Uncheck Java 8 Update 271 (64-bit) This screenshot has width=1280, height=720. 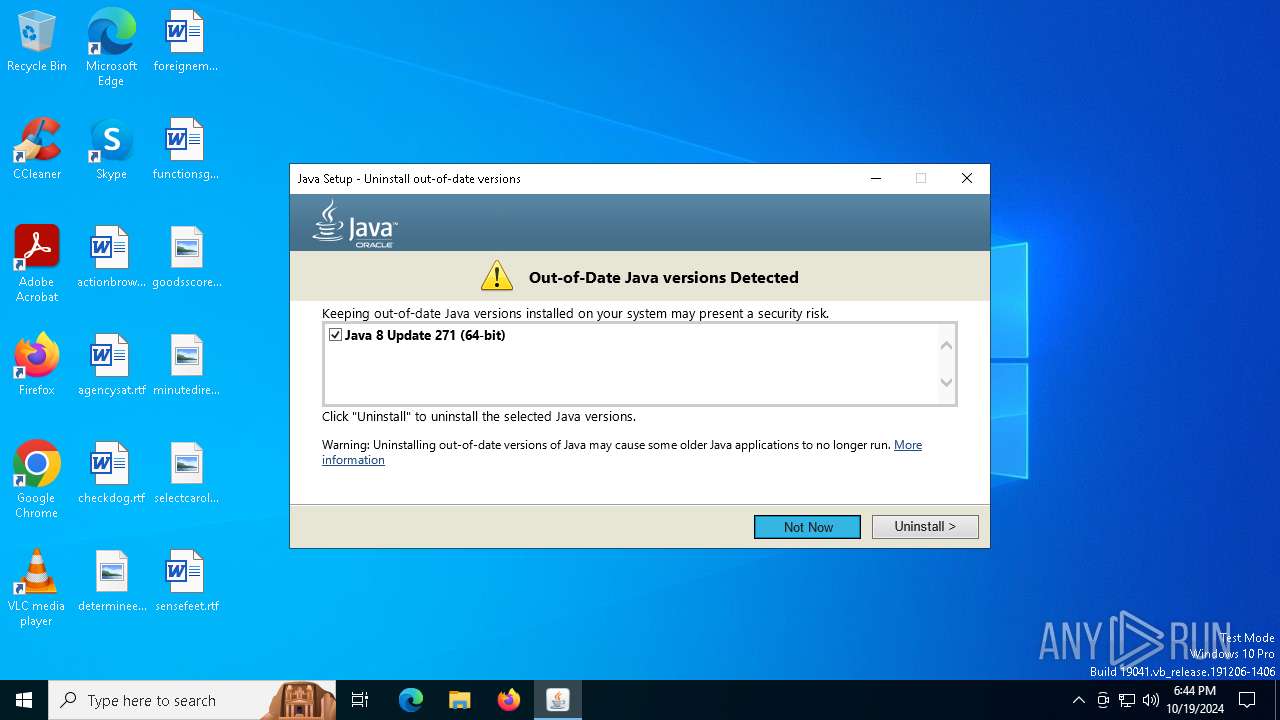click(x=335, y=335)
